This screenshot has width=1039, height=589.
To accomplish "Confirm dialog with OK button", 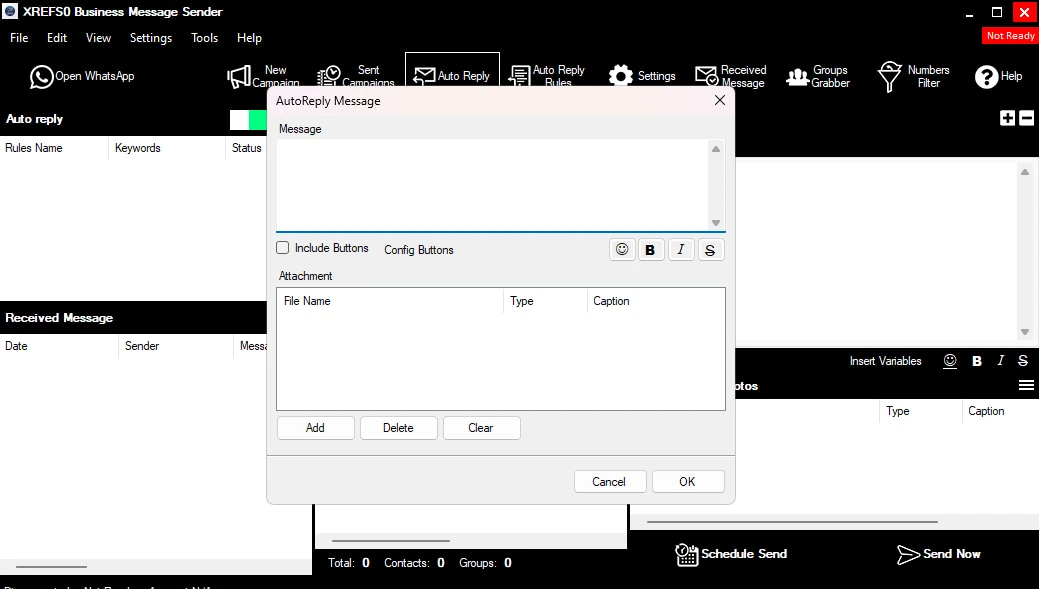I will 687,482.
